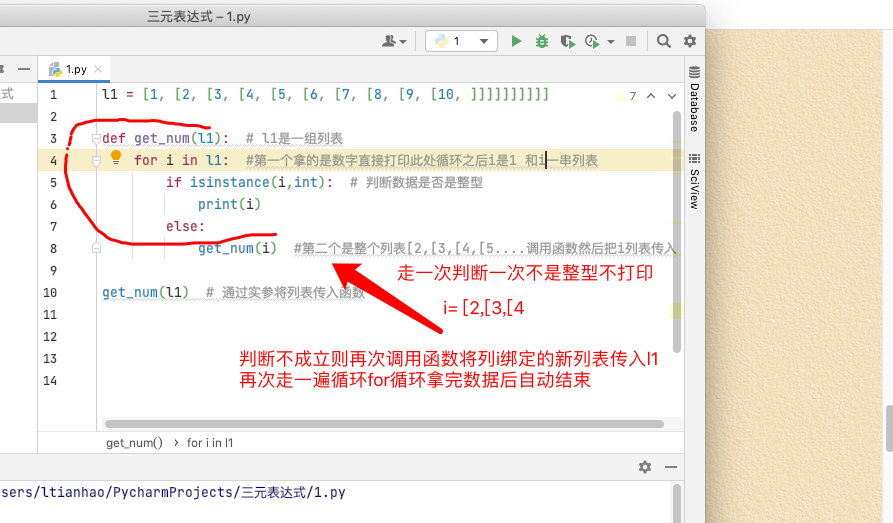Click the profiler run icon
This screenshot has height=523, width=893.
click(592, 41)
